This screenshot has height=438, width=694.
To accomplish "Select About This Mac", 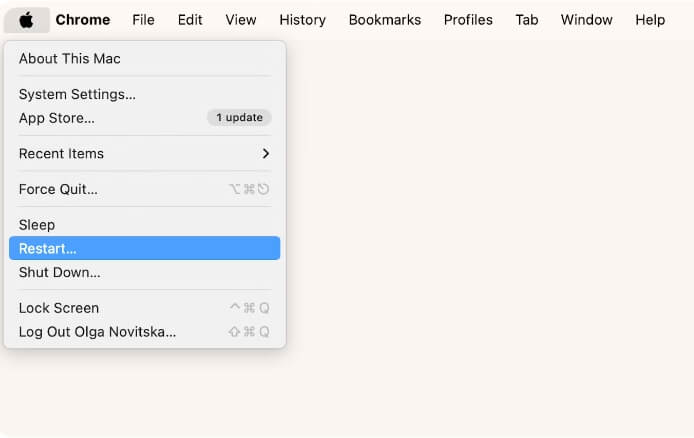I will (x=144, y=58).
